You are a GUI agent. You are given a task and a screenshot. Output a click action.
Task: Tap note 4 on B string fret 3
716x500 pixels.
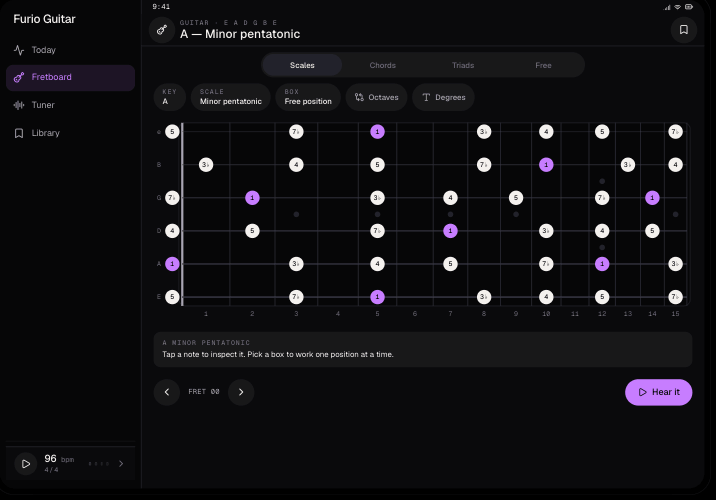296,165
